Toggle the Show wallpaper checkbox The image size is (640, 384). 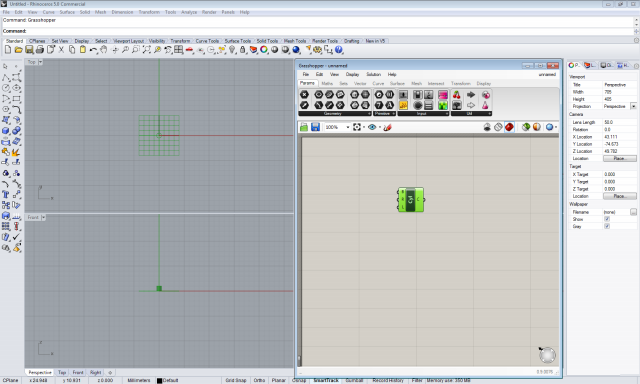pyautogui.click(x=607, y=219)
